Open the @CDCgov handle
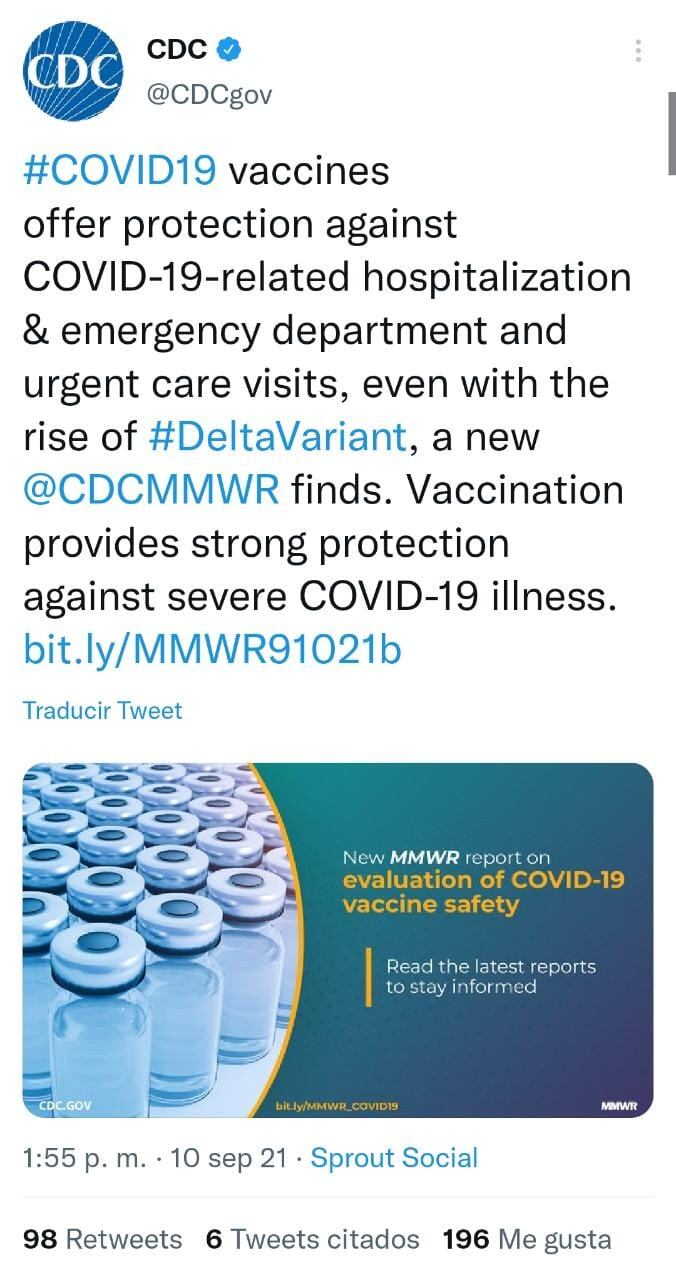Image resolution: width=676 pixels, height=1280 pixels. tap(209, 94)
